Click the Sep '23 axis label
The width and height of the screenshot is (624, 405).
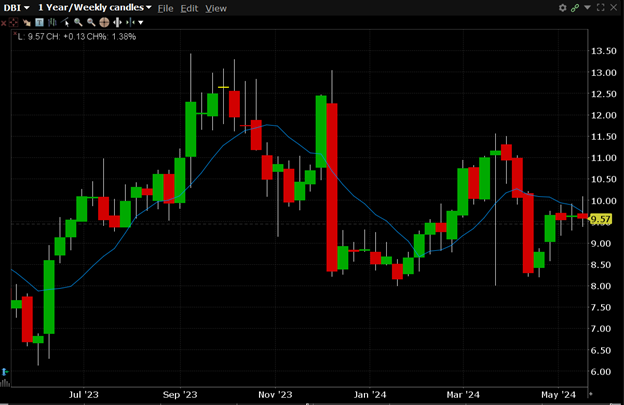click(x=180, y=395)
